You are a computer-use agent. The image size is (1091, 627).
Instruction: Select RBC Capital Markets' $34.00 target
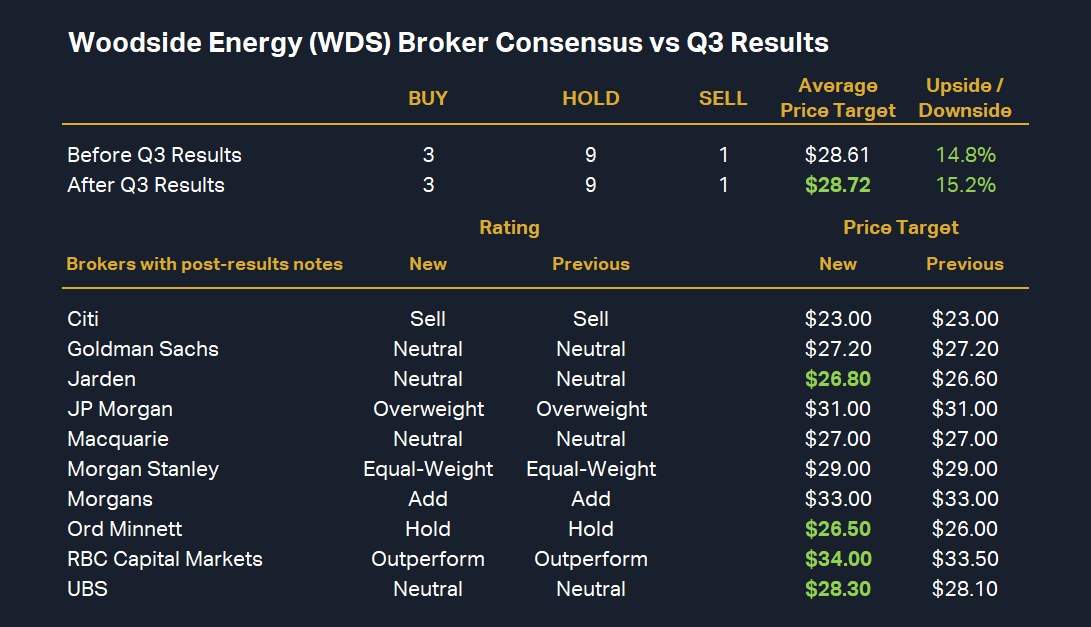838,559
